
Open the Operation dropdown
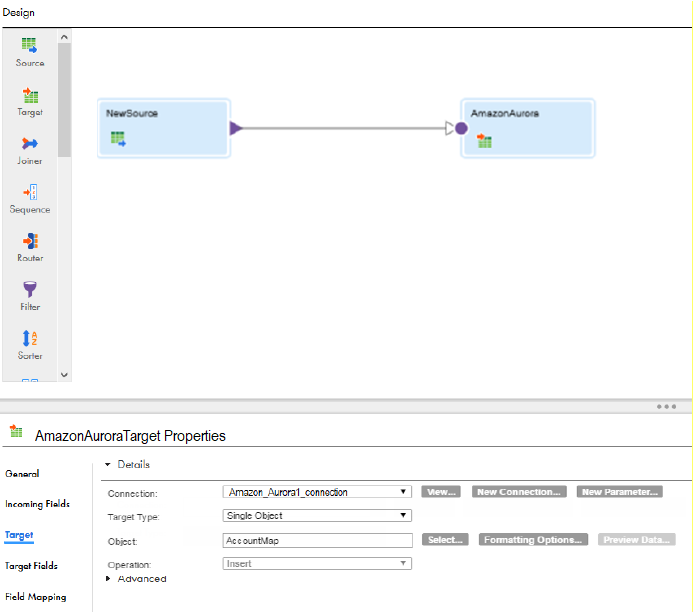(x=317, y=564)
